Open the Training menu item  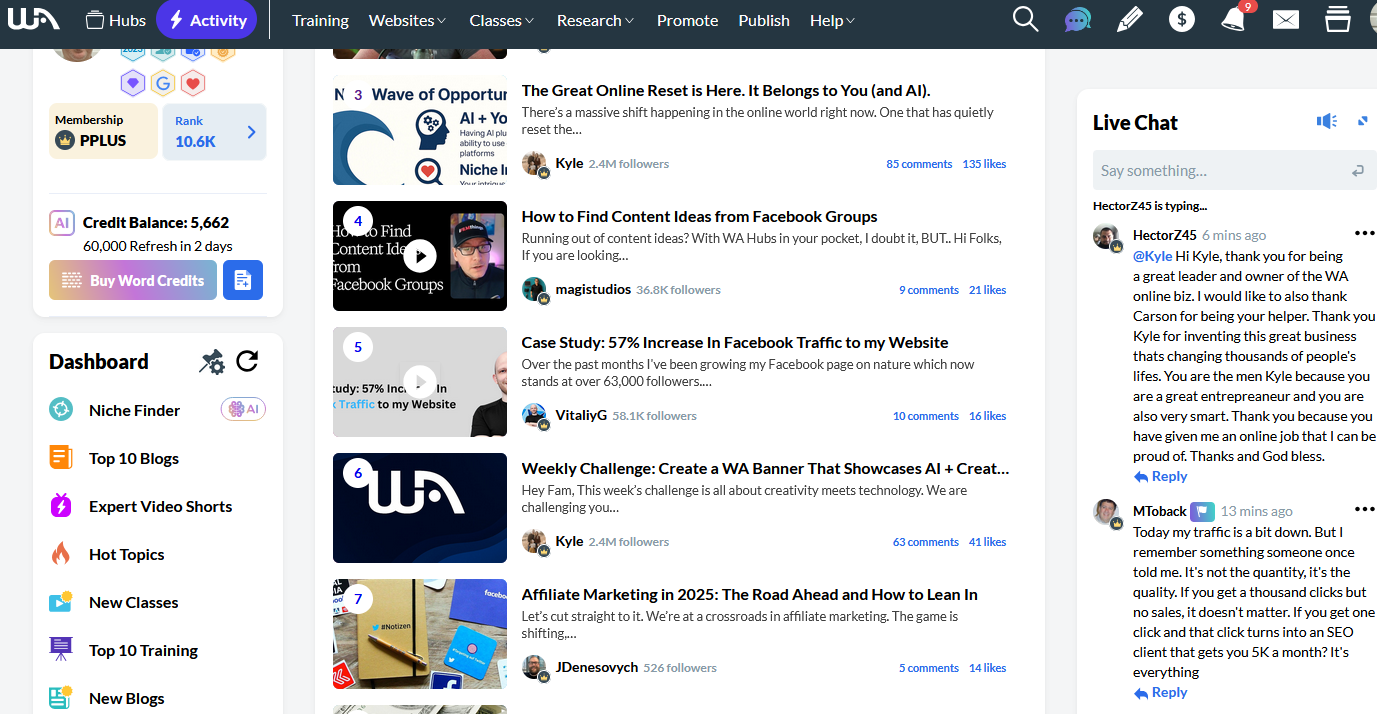[x=320, y=20]
